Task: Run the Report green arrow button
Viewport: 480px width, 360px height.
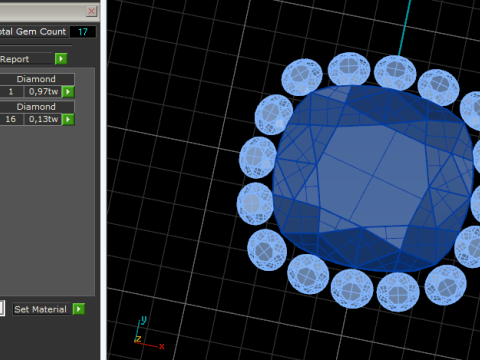Action: 61,59
